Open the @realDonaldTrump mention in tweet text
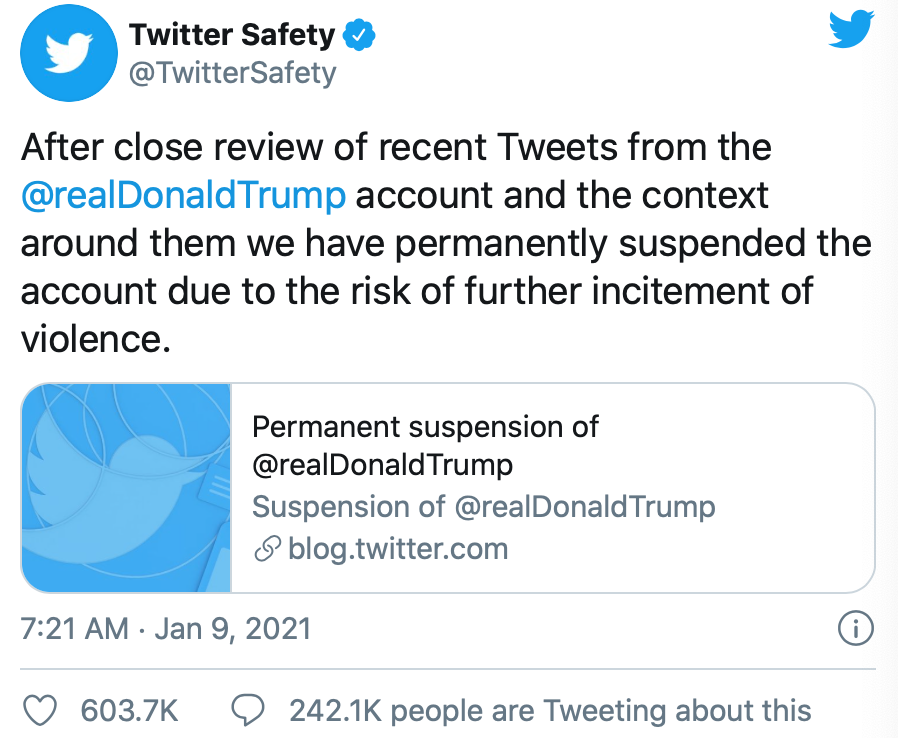 click(x=183, y=195)
